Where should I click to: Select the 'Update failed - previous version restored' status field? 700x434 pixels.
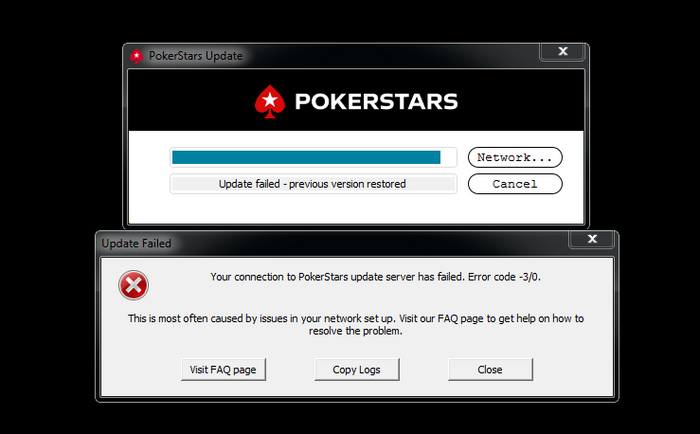313,184
